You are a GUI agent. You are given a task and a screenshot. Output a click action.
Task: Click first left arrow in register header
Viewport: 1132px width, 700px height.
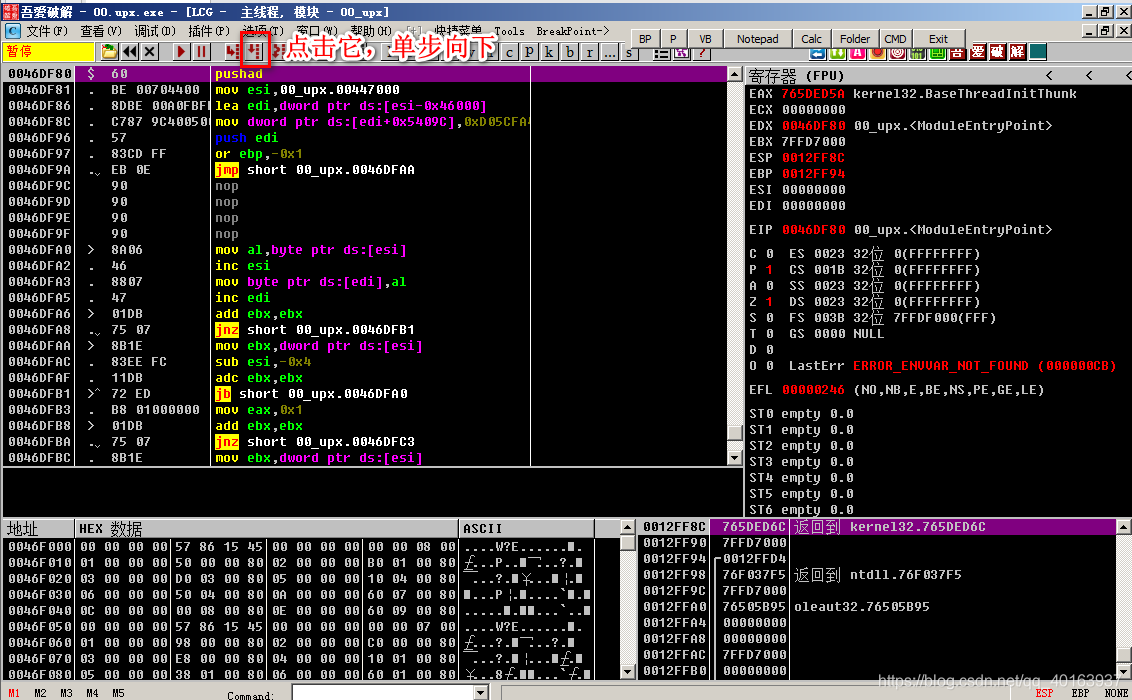1049,75
